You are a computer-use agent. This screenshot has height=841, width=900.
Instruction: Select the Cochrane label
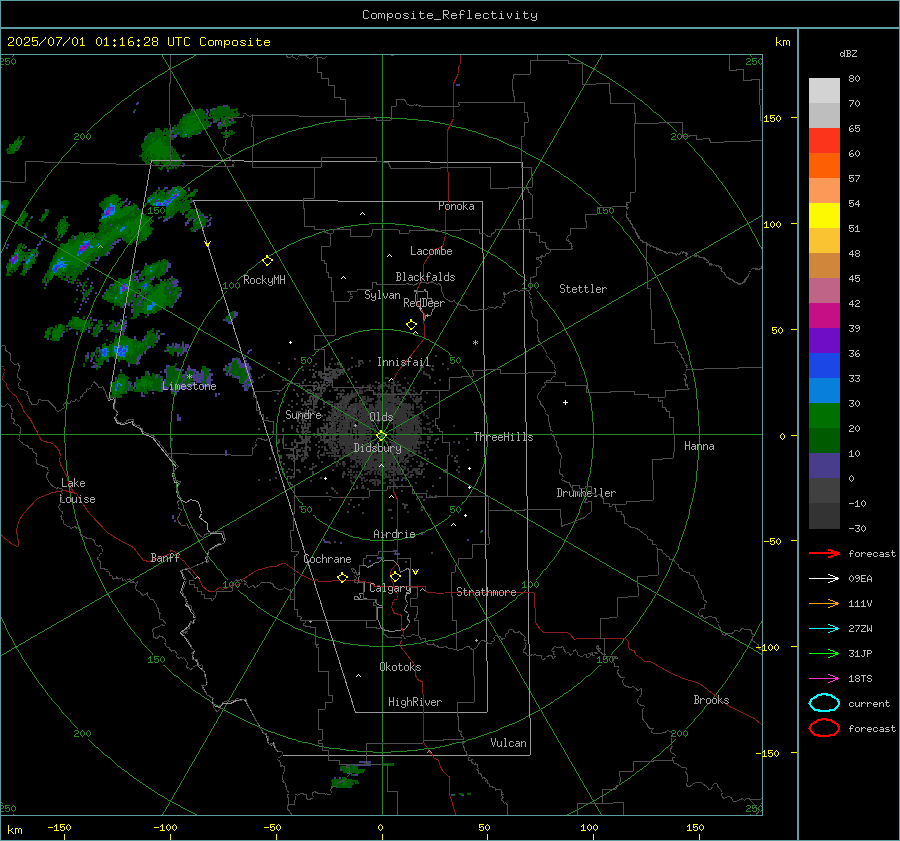[x=327, y=559]
